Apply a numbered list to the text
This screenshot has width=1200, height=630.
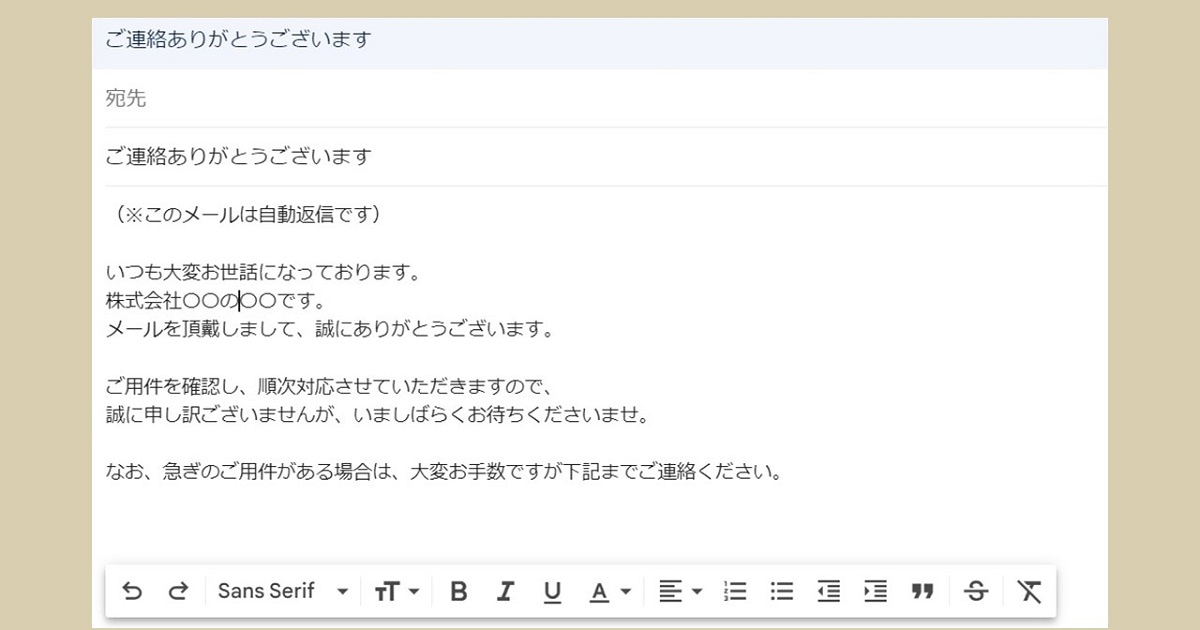pos(735,591)
